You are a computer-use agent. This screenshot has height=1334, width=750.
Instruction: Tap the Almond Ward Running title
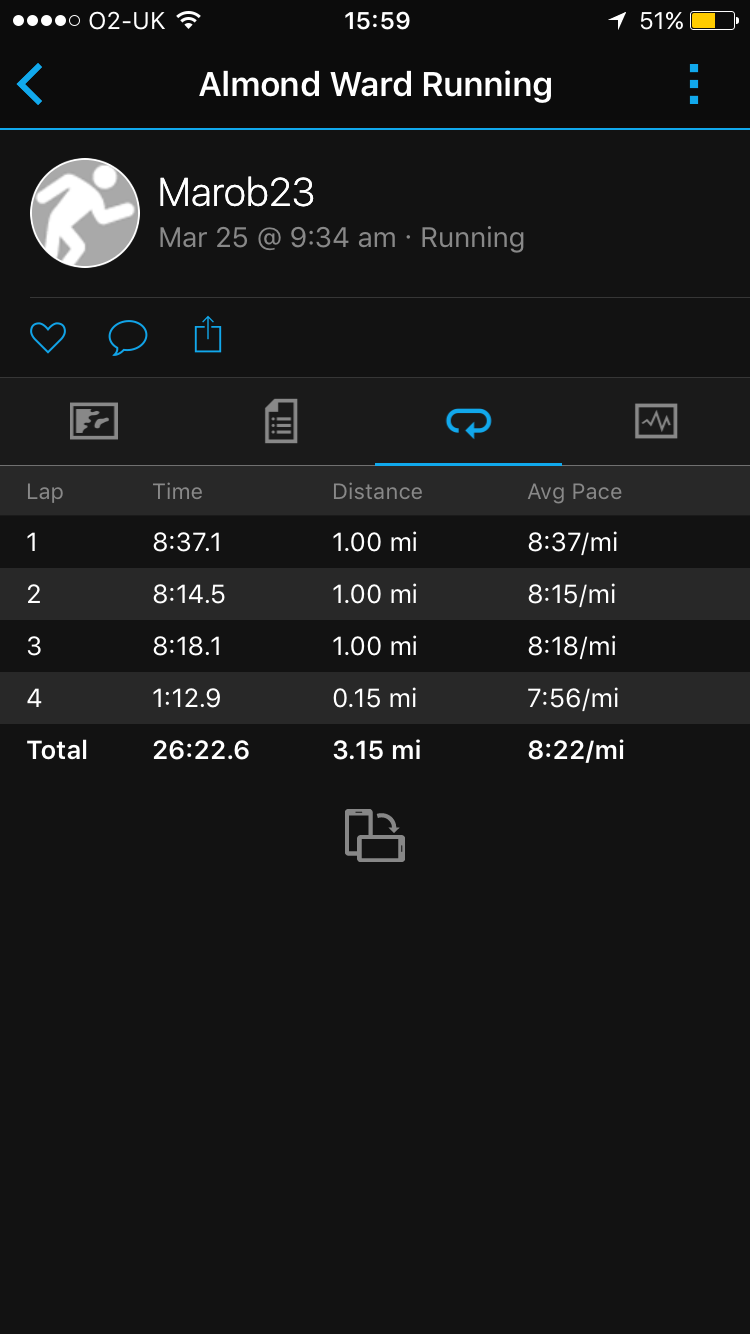(375, 85)
